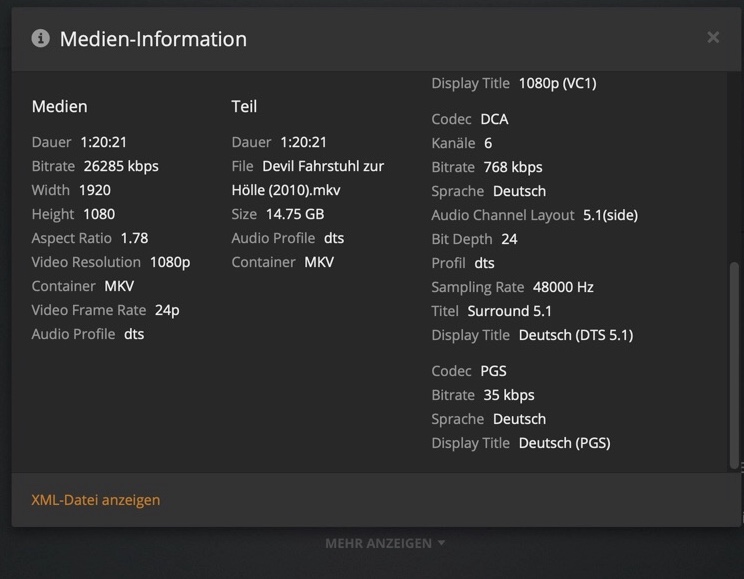The width and height of the screenshot is (744, 579).
Task: Open the XML-Datei anzeigen link
Action: (96, 500)
